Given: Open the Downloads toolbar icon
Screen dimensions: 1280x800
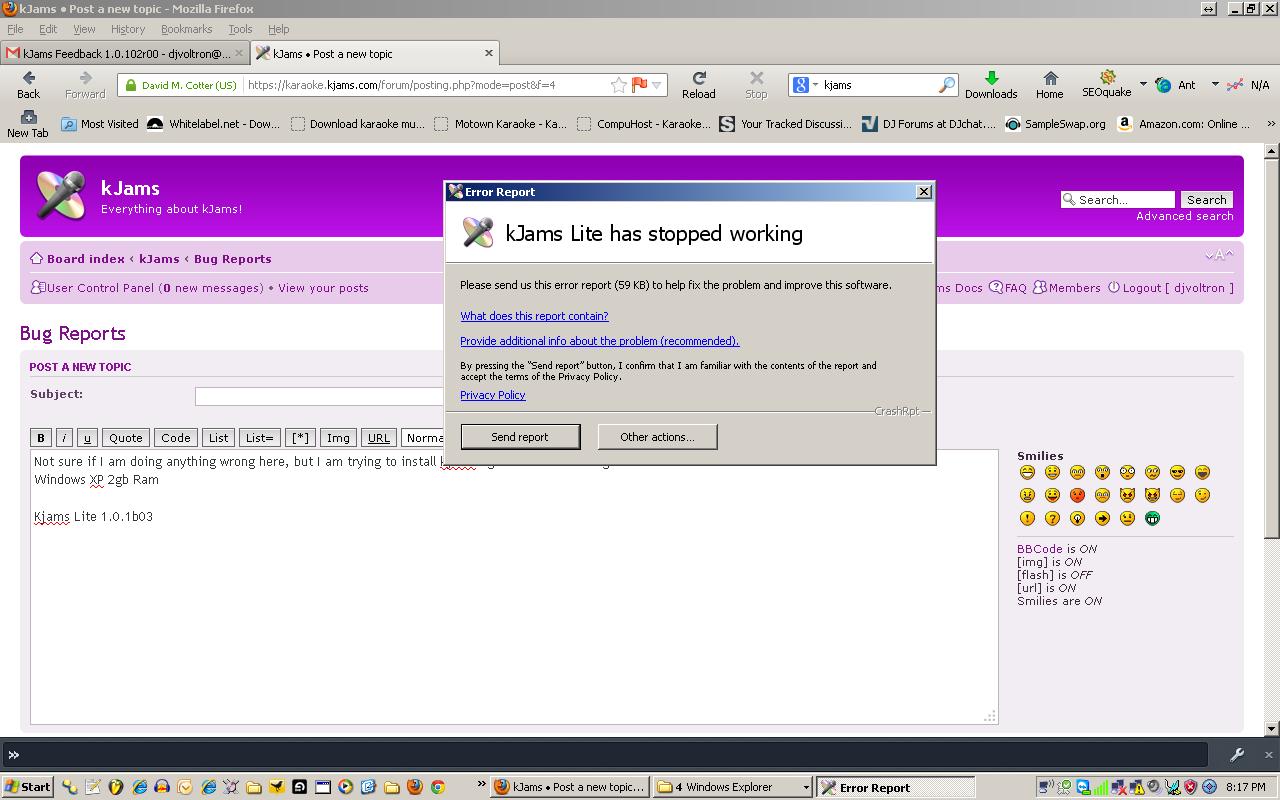Looking at the screenshot, I should 990,78.
